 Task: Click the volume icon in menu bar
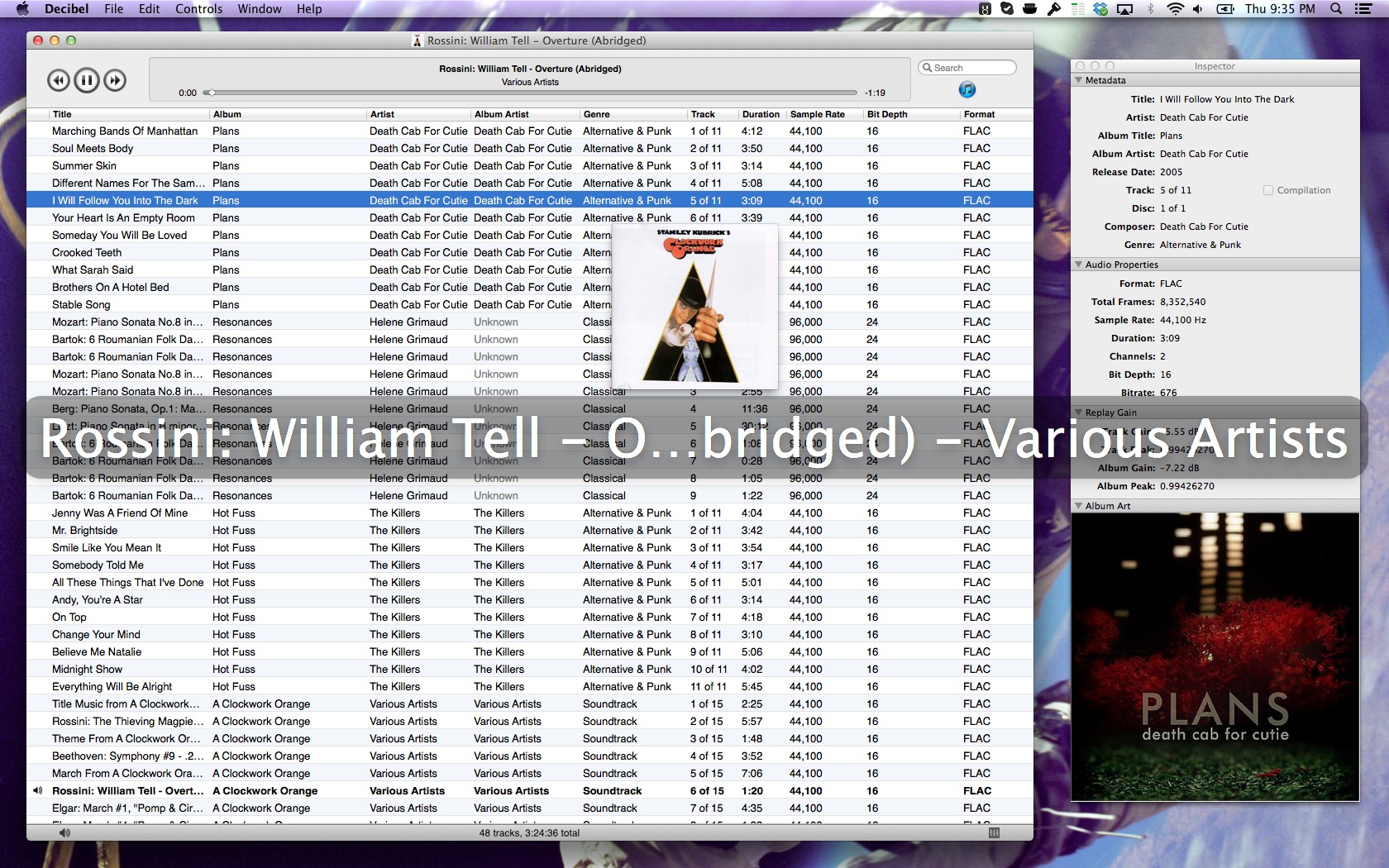1198,9
